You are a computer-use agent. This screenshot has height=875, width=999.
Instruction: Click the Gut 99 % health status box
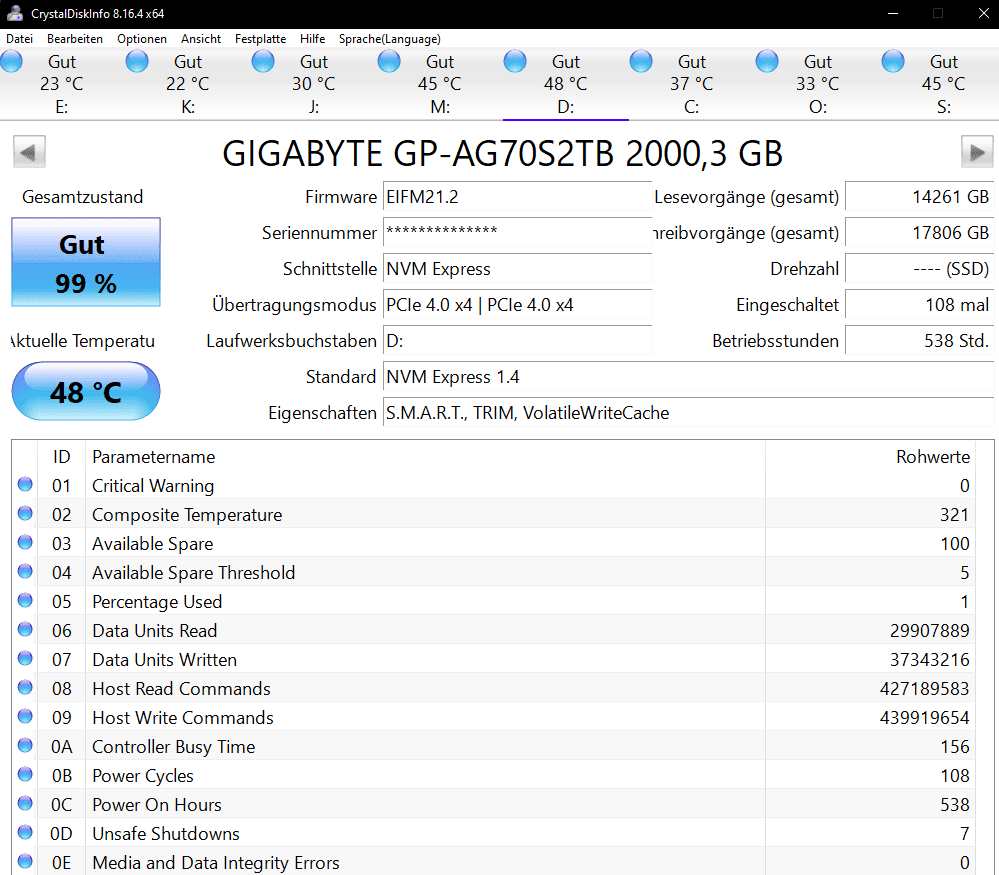pyautogui.click(x=86, y=262)
